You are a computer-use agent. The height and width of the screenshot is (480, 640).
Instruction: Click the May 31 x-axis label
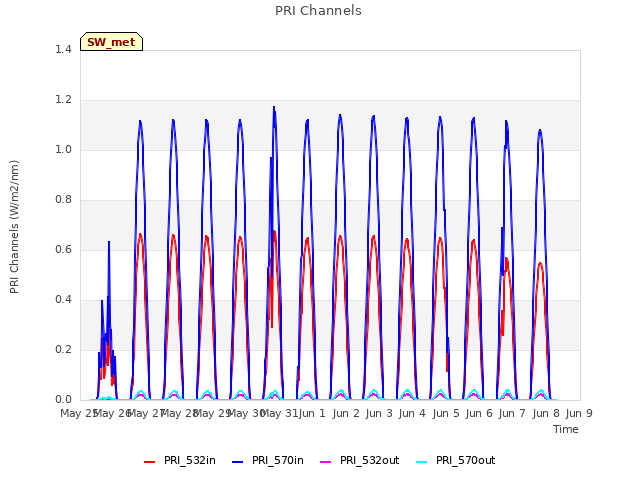pyautogui.click(x=279, y=413)
